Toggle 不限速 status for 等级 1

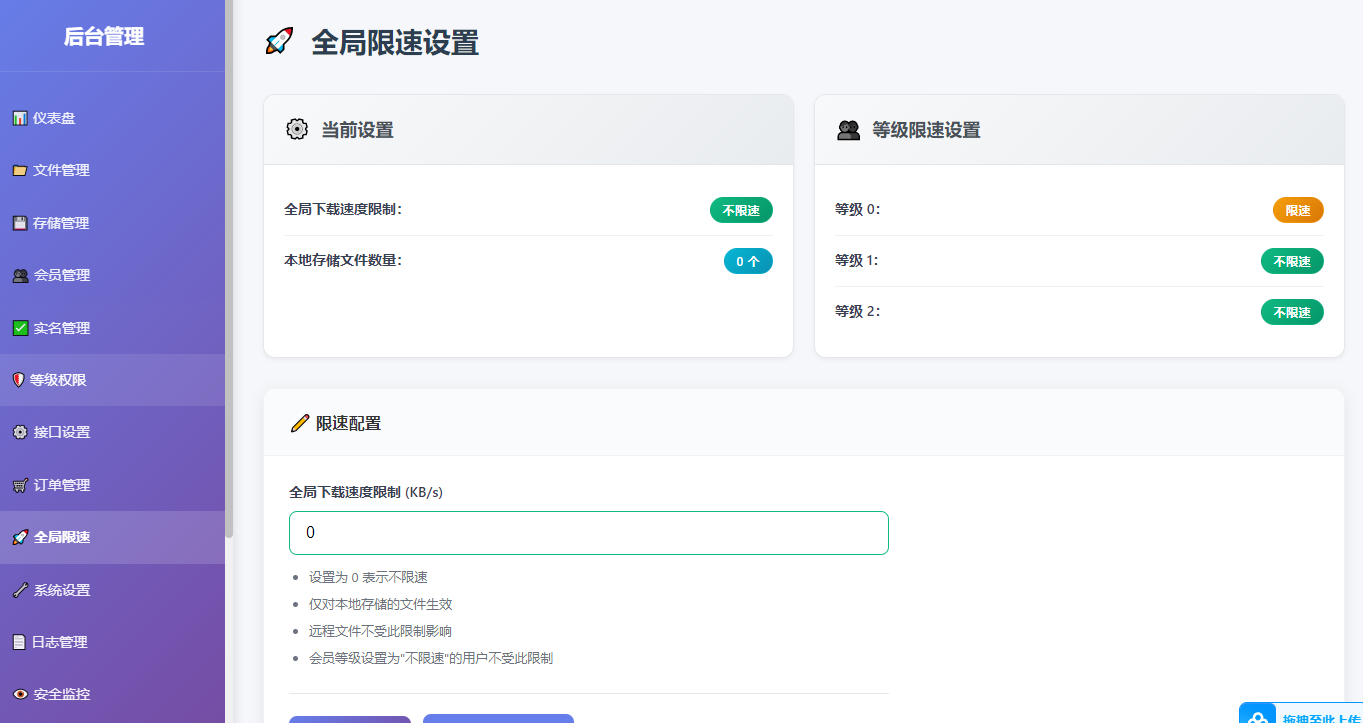coord(1292,261)
